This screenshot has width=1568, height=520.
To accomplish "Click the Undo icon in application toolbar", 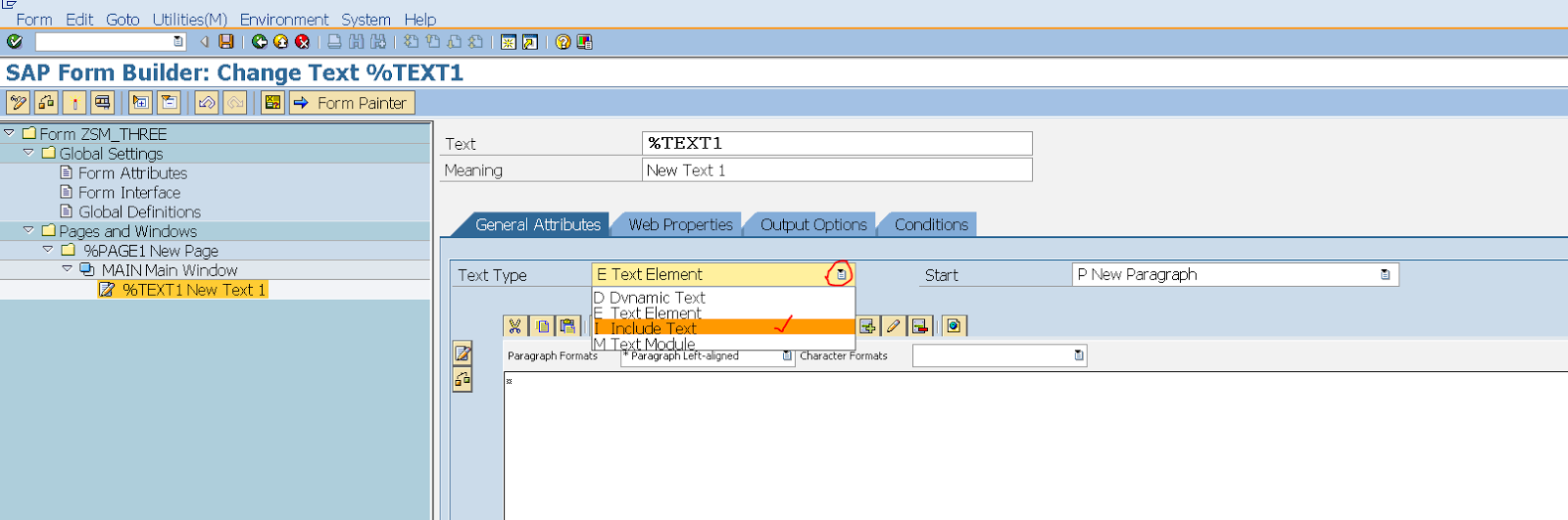I will [207, 102].
